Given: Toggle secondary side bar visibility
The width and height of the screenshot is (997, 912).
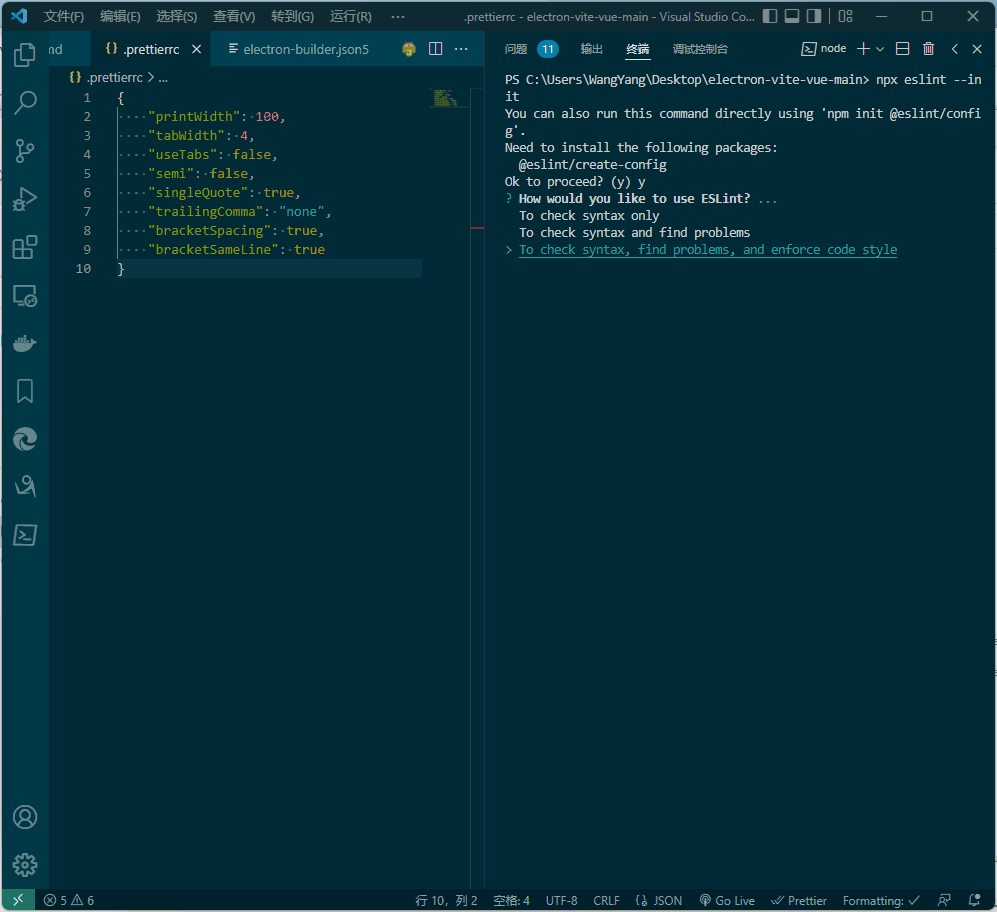Looking at the screenshot, I should click(x=814, y=17).
